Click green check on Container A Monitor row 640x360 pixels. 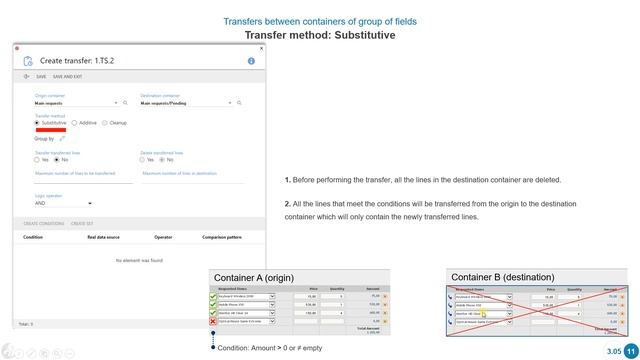coord(213,313)
